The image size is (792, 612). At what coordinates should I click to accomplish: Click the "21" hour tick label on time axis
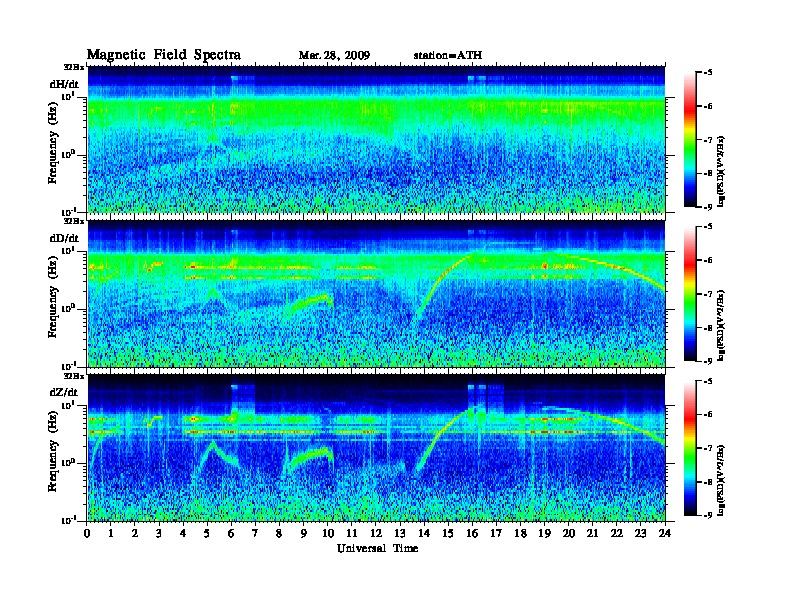[592, 533]
